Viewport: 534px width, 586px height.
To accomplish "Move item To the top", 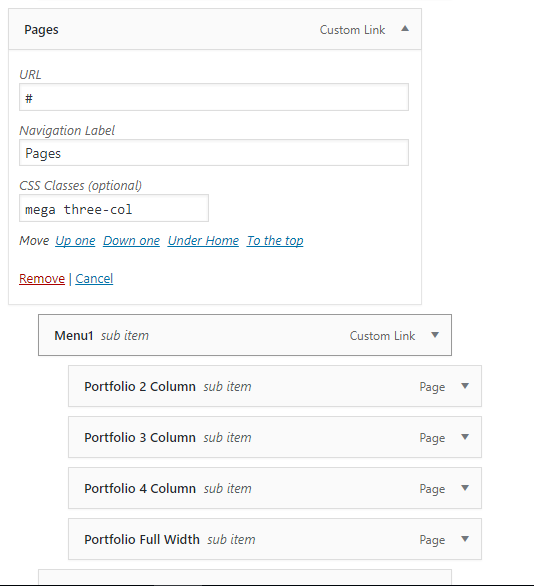I will (275, 241).
